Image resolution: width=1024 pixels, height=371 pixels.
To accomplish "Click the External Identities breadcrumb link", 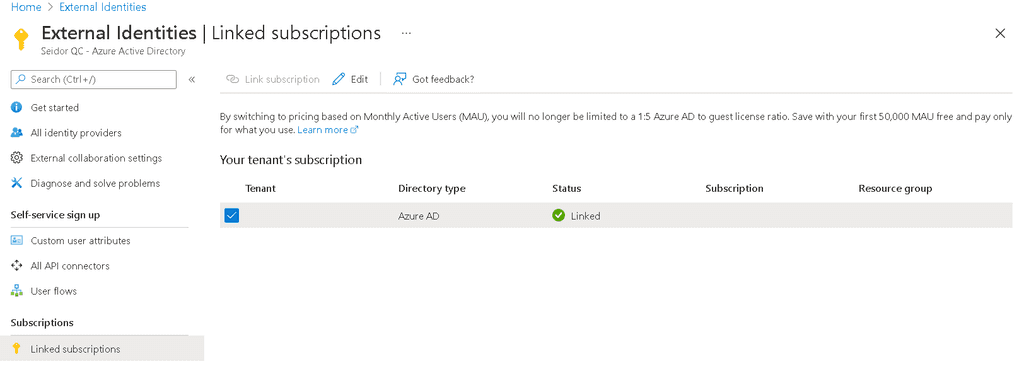I will click(103, 7).
